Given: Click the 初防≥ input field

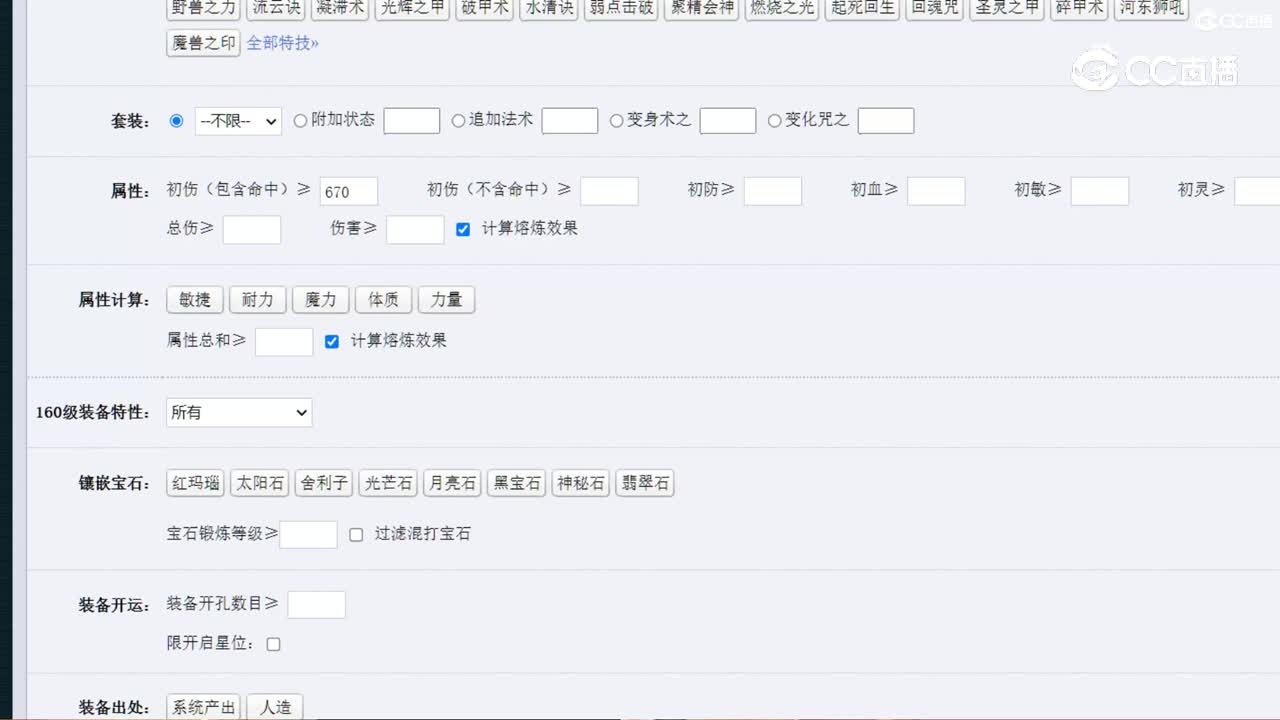Looking at the screenshot, I should coord(773,191).
